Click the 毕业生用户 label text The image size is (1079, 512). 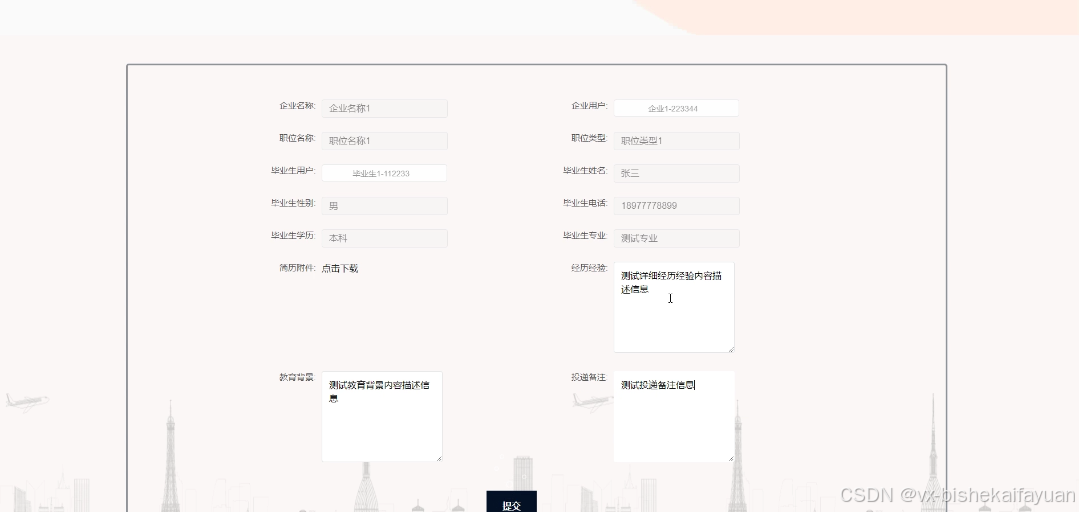[x=293, y=171]
